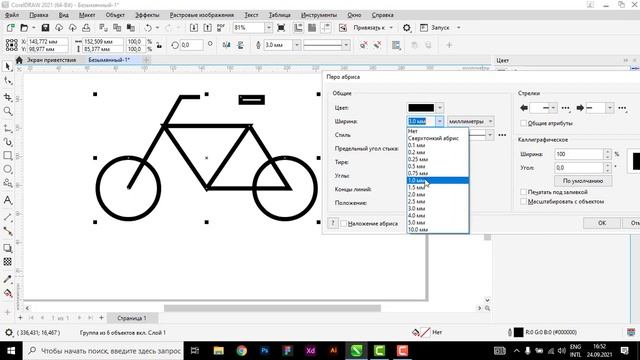Open the 'Эффекты' menu
This screenshot has width=640, height=360.
pos(147,15)
